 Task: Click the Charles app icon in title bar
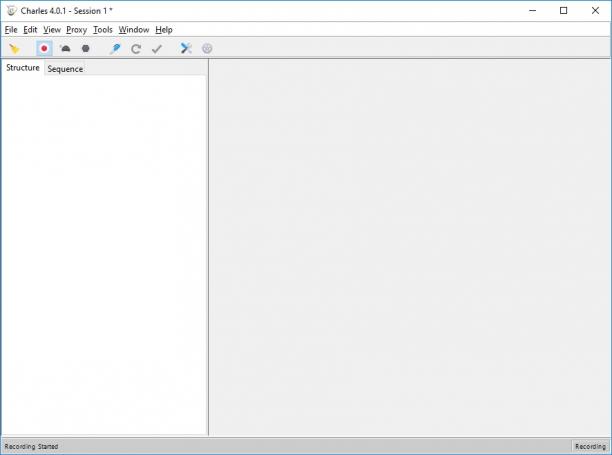[x=12, y=11]
